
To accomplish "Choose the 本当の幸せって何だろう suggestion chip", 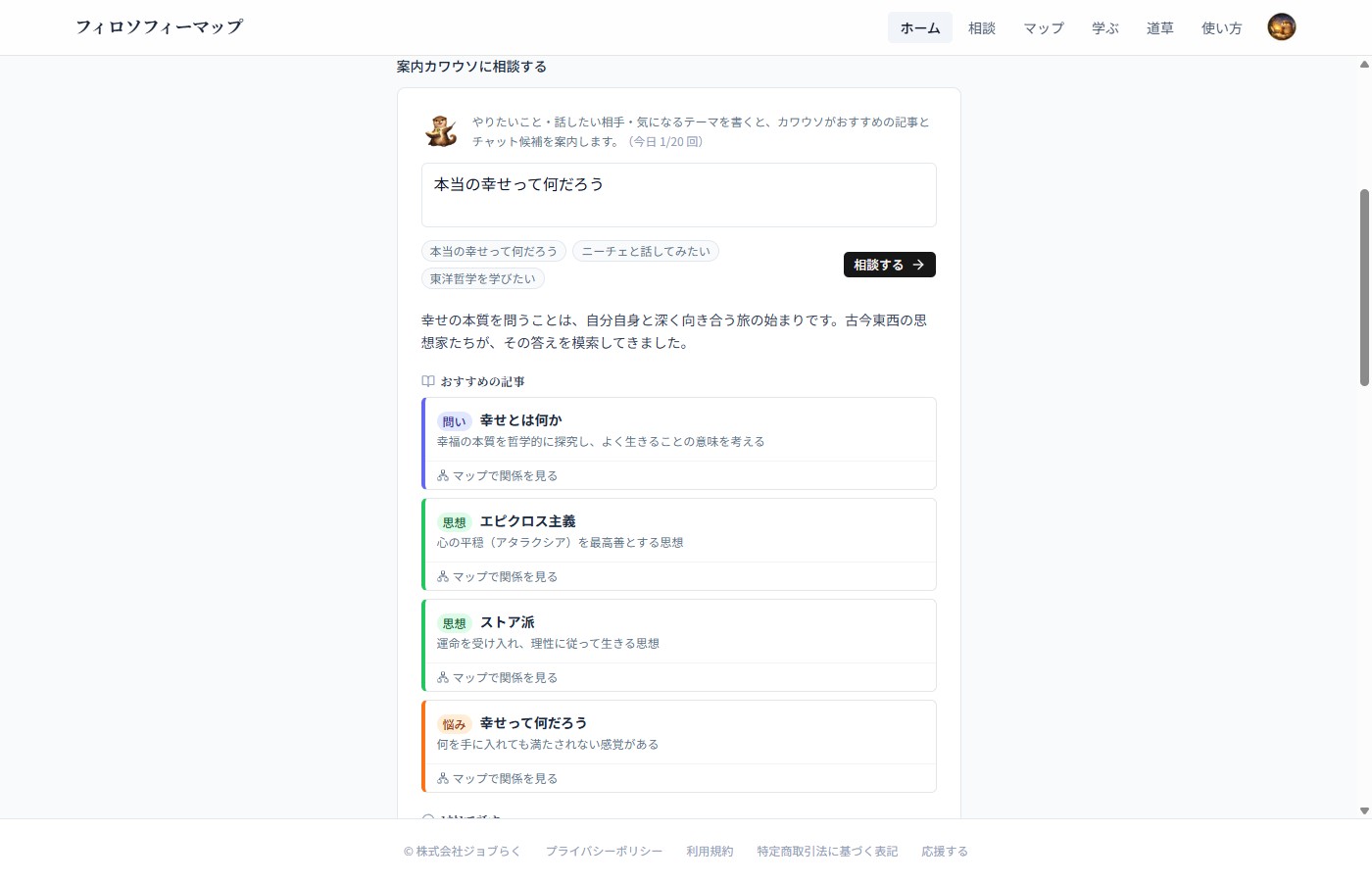I will [494, 252].
